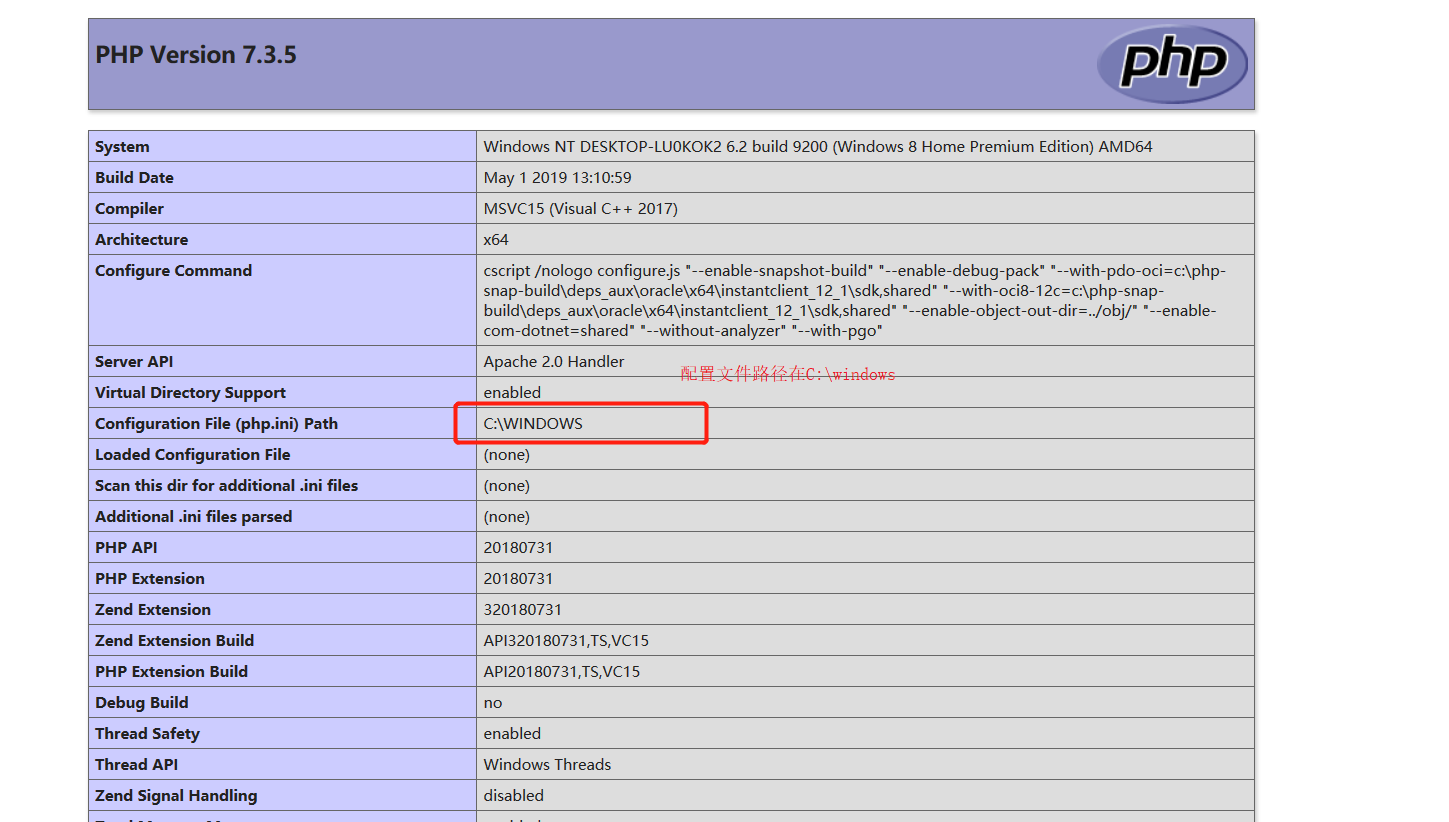The image size is (1449, 822).
Task: Click the System row label
Action: tap(122, 147)
